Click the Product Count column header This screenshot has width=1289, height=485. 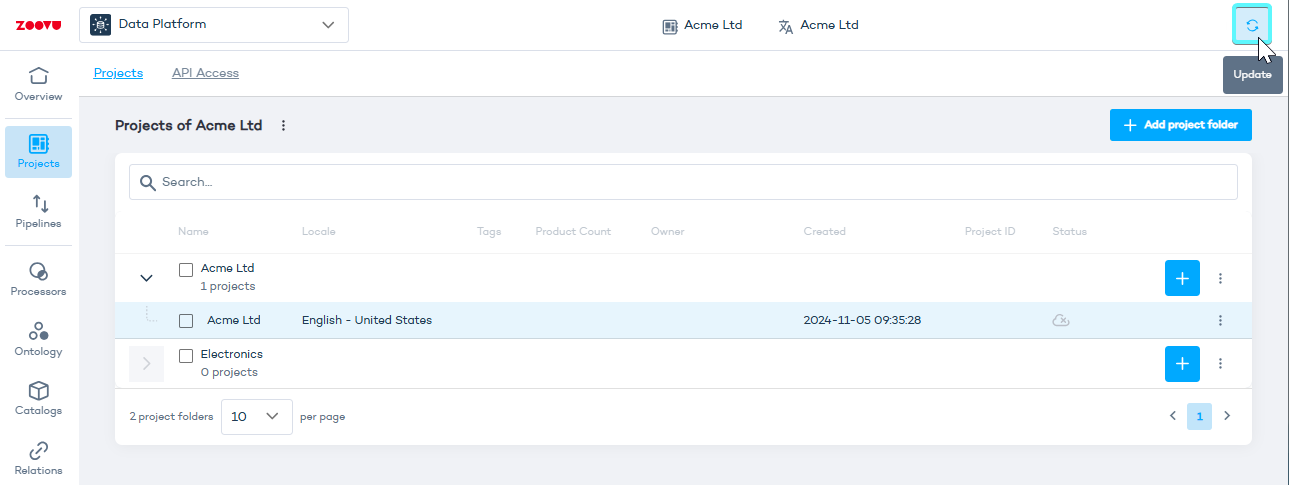point(573,231)
